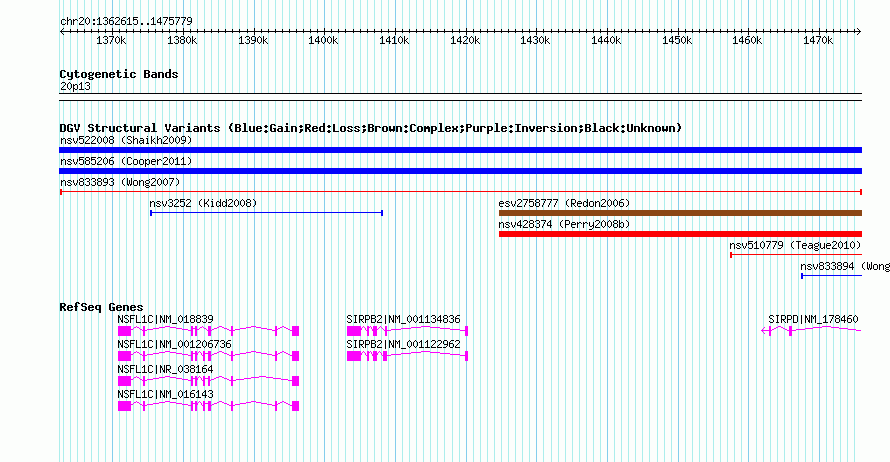
Task: Click the 1410k ruler tick label
Action: [x=394, y=40]
